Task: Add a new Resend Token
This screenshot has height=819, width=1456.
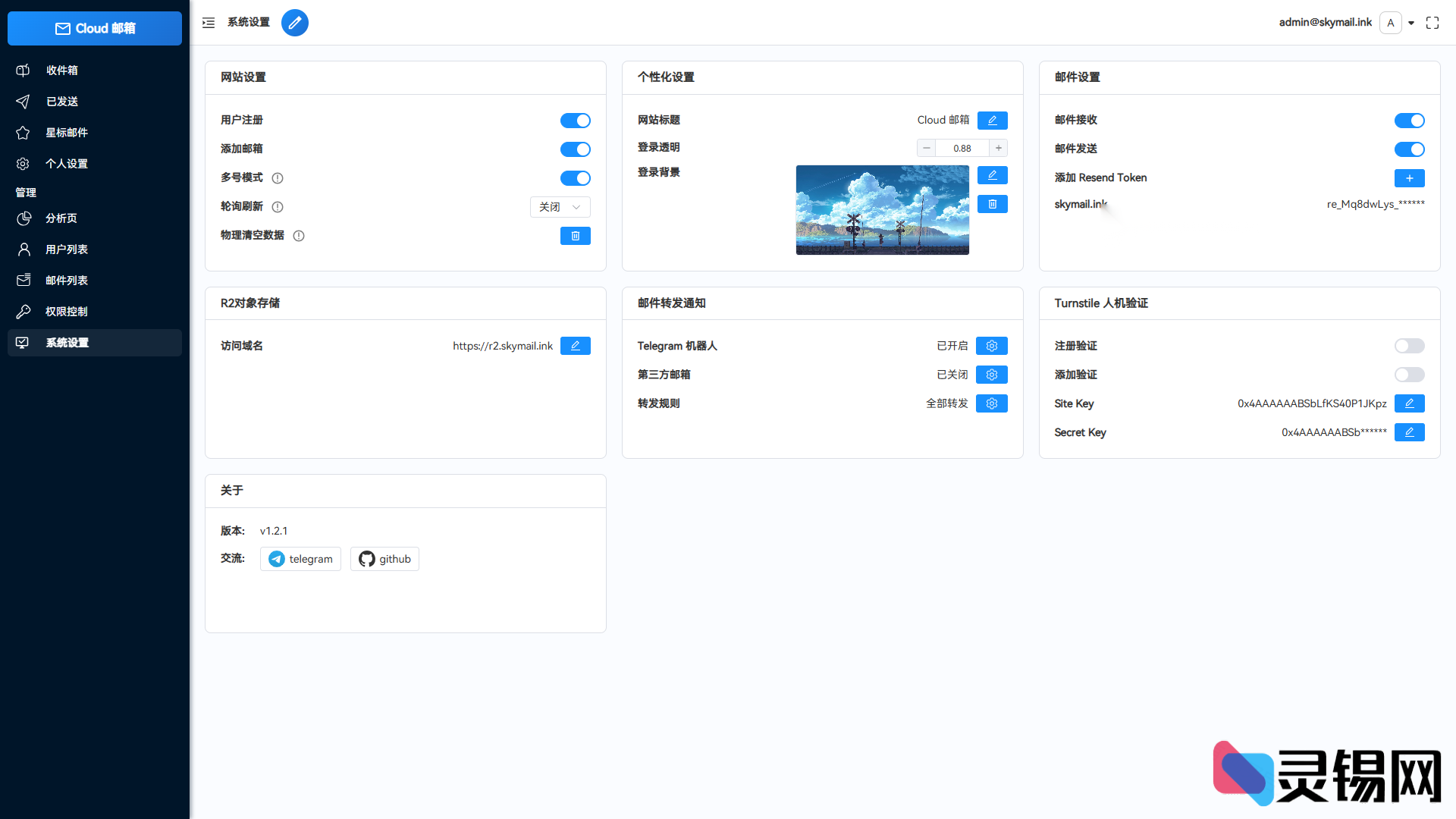Action: point(1409,177)
